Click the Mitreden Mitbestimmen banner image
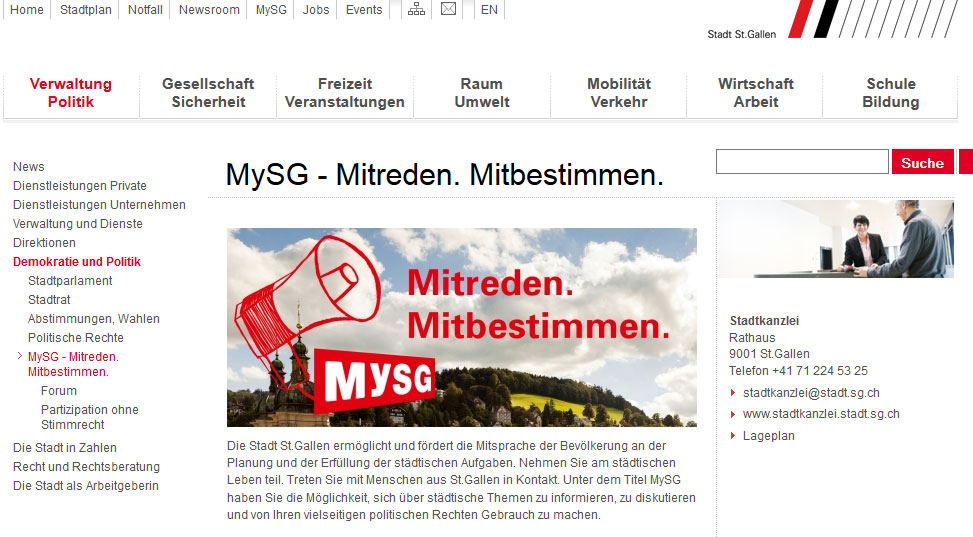Image resolution: width=973 pixels, height=537 pixels. 462,327
